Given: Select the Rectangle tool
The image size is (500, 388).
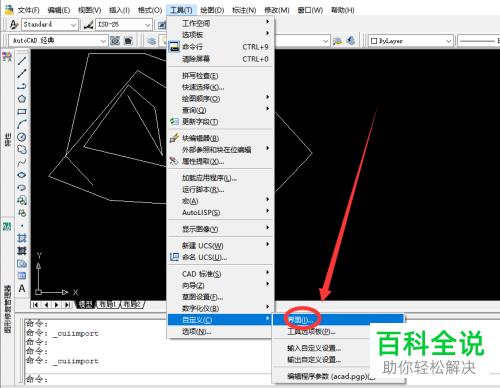Looking at the screenshot, I should click(x=22, y=112).
